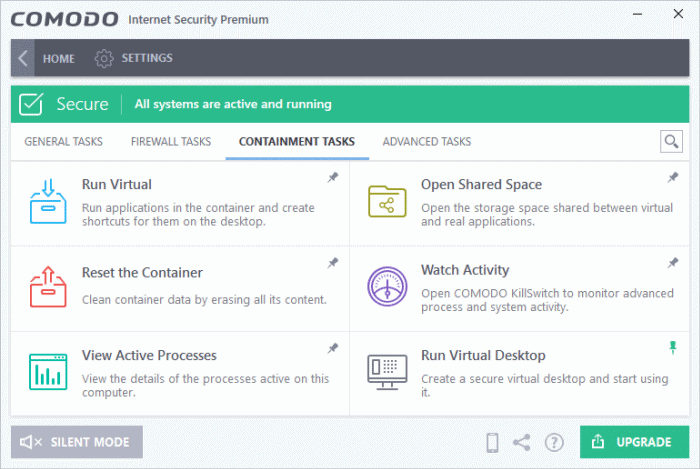
Task: Pin the Watch Activity task
Action: 673,263
